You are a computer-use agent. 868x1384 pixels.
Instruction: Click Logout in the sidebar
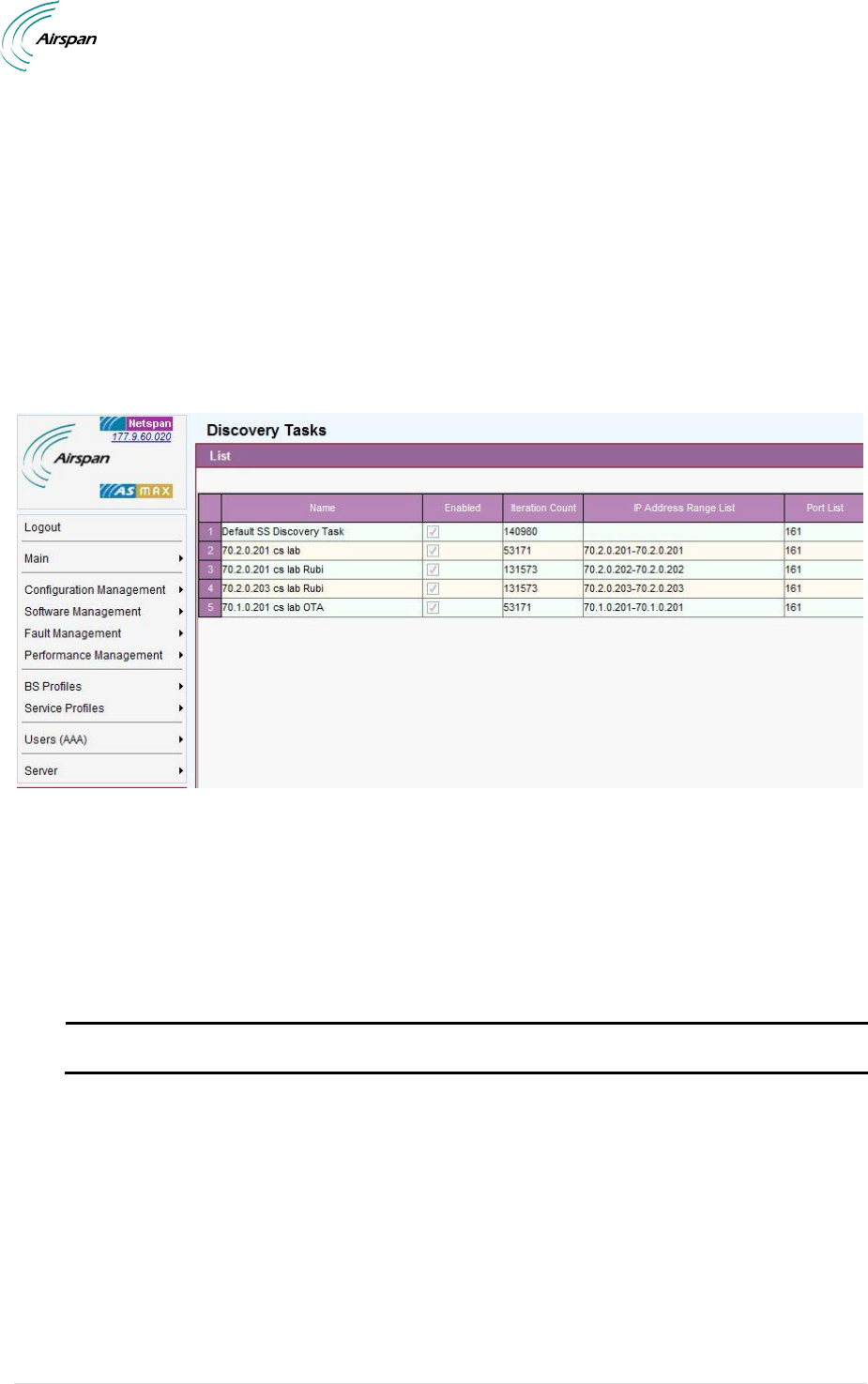point(42,527)
